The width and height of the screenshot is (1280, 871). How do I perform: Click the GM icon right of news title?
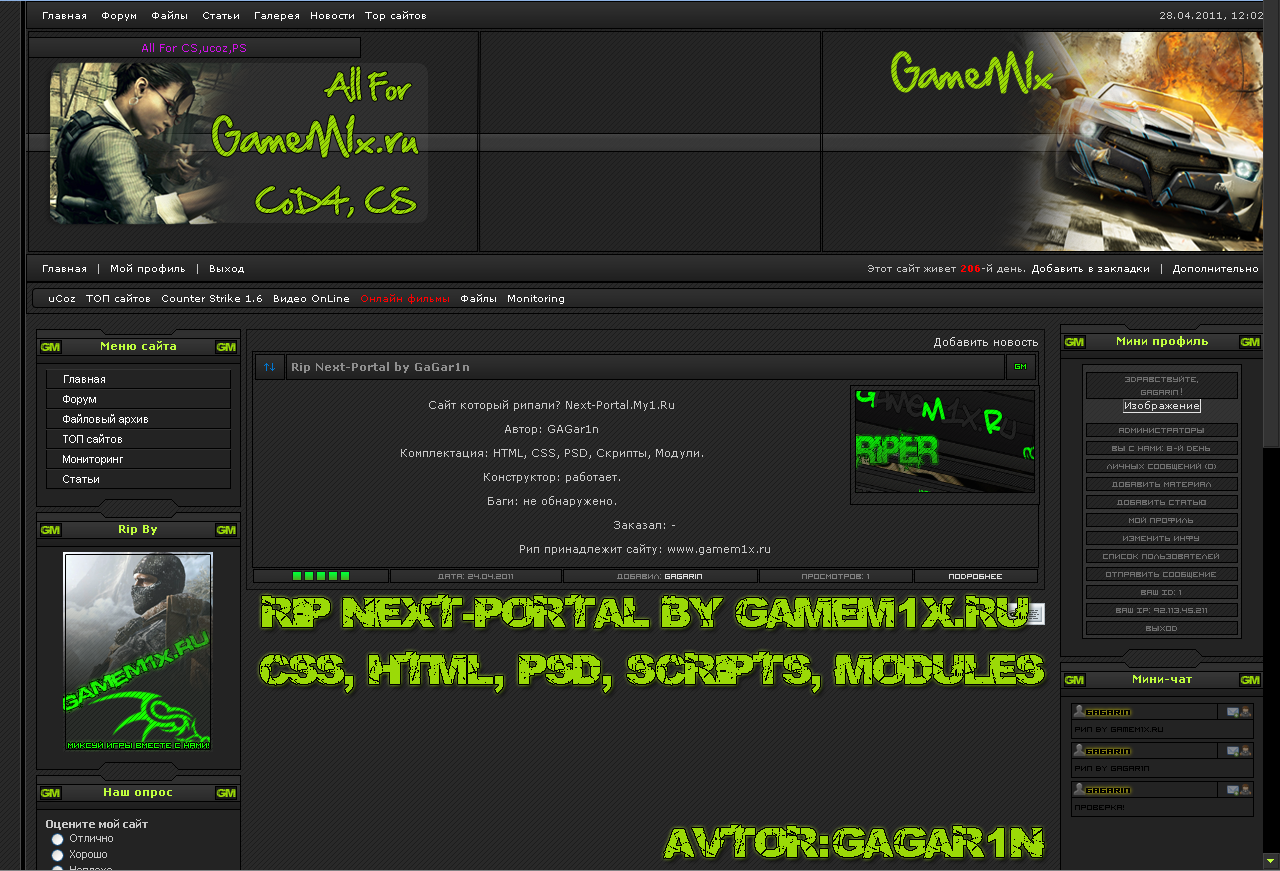click(x=1020, y=367)
